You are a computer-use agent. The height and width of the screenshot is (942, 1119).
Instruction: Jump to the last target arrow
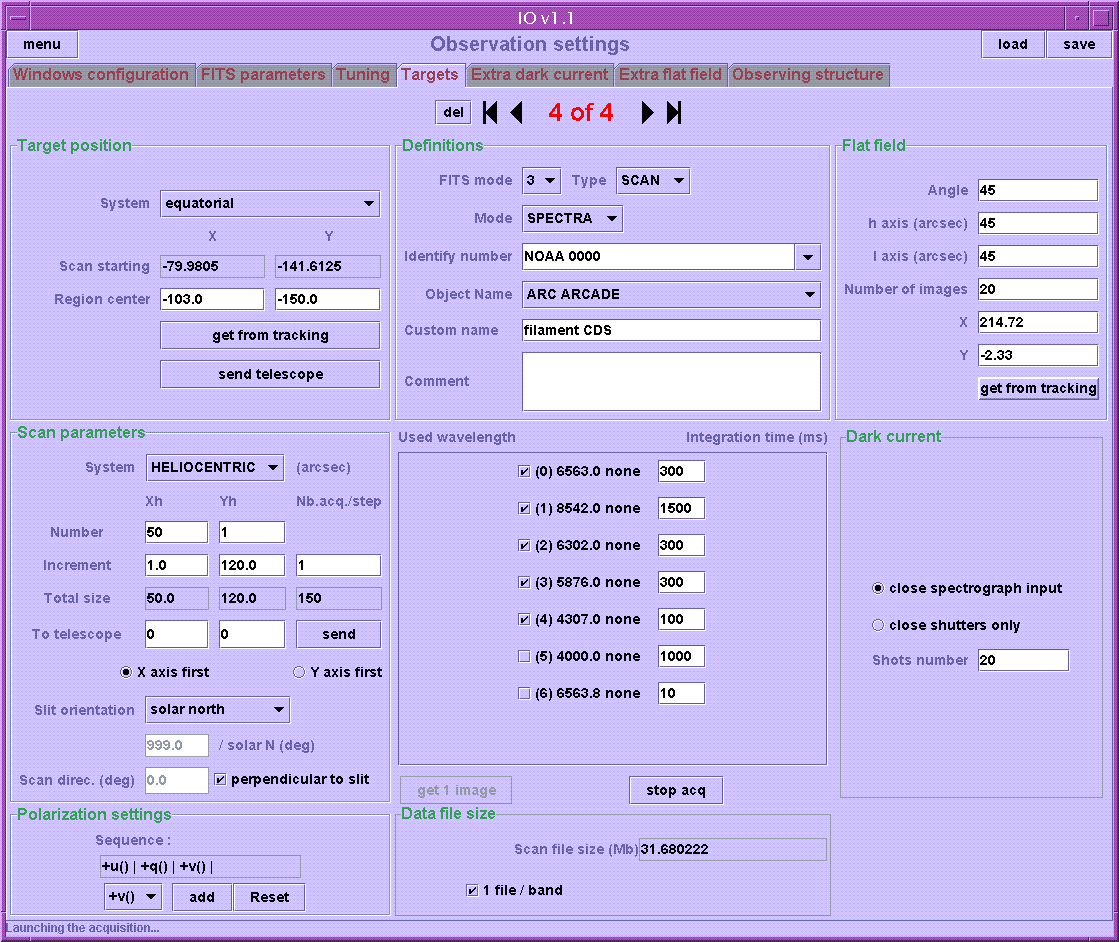674,113
